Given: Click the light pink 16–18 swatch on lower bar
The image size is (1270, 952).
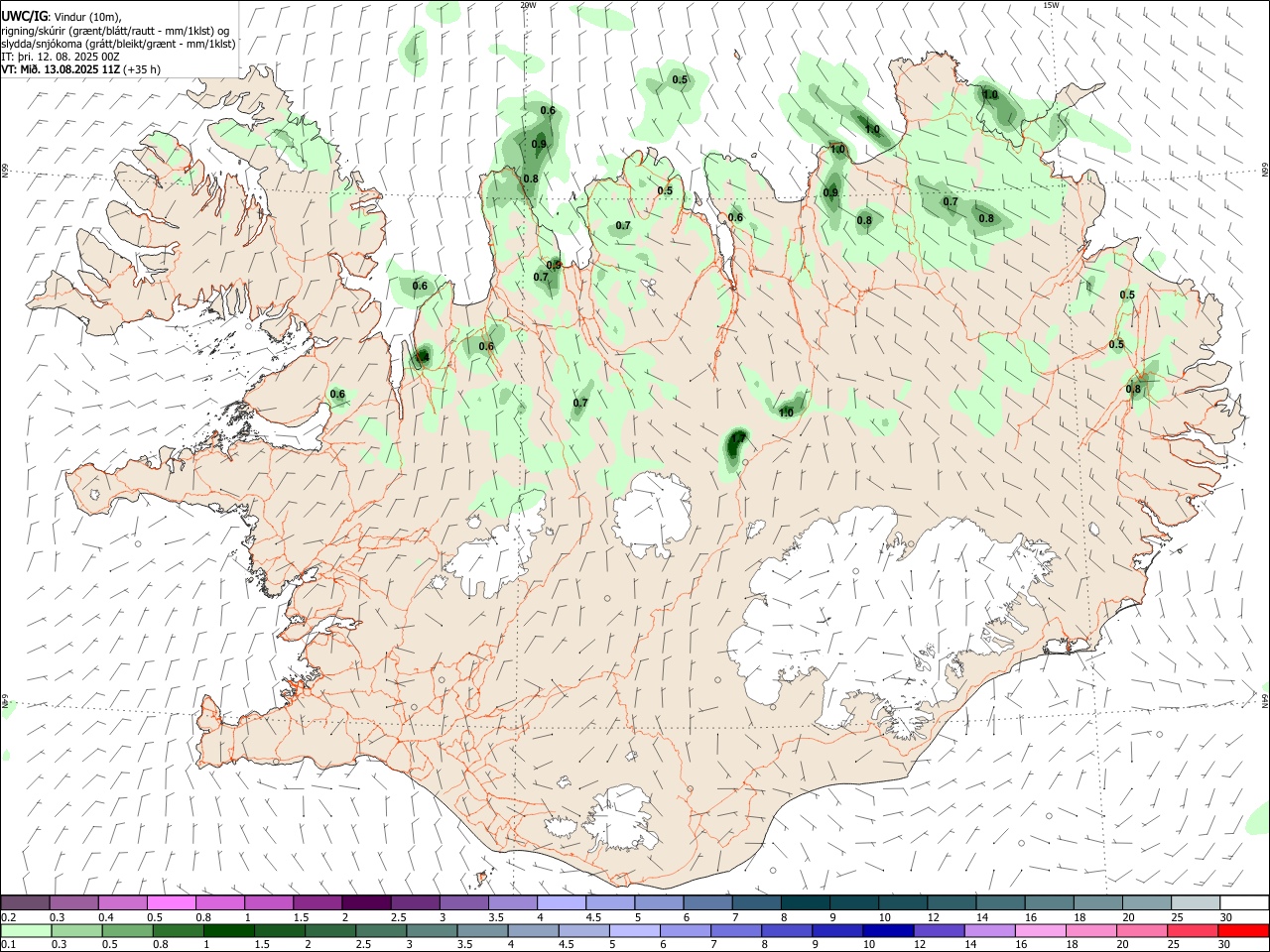Looking at the screenshot, I should click(1040, 930).
